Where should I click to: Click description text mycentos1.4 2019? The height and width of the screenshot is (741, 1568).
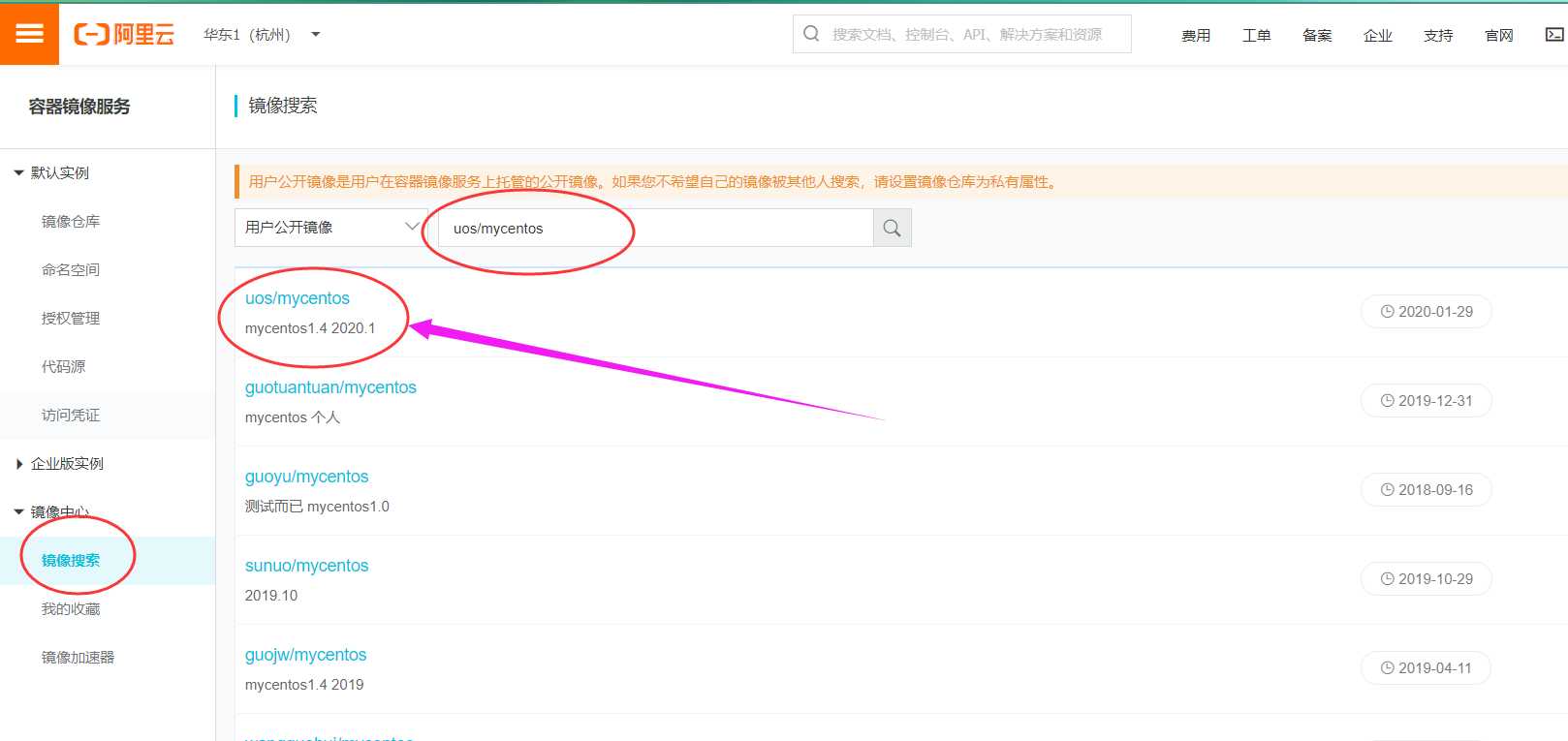coord(304,685)
